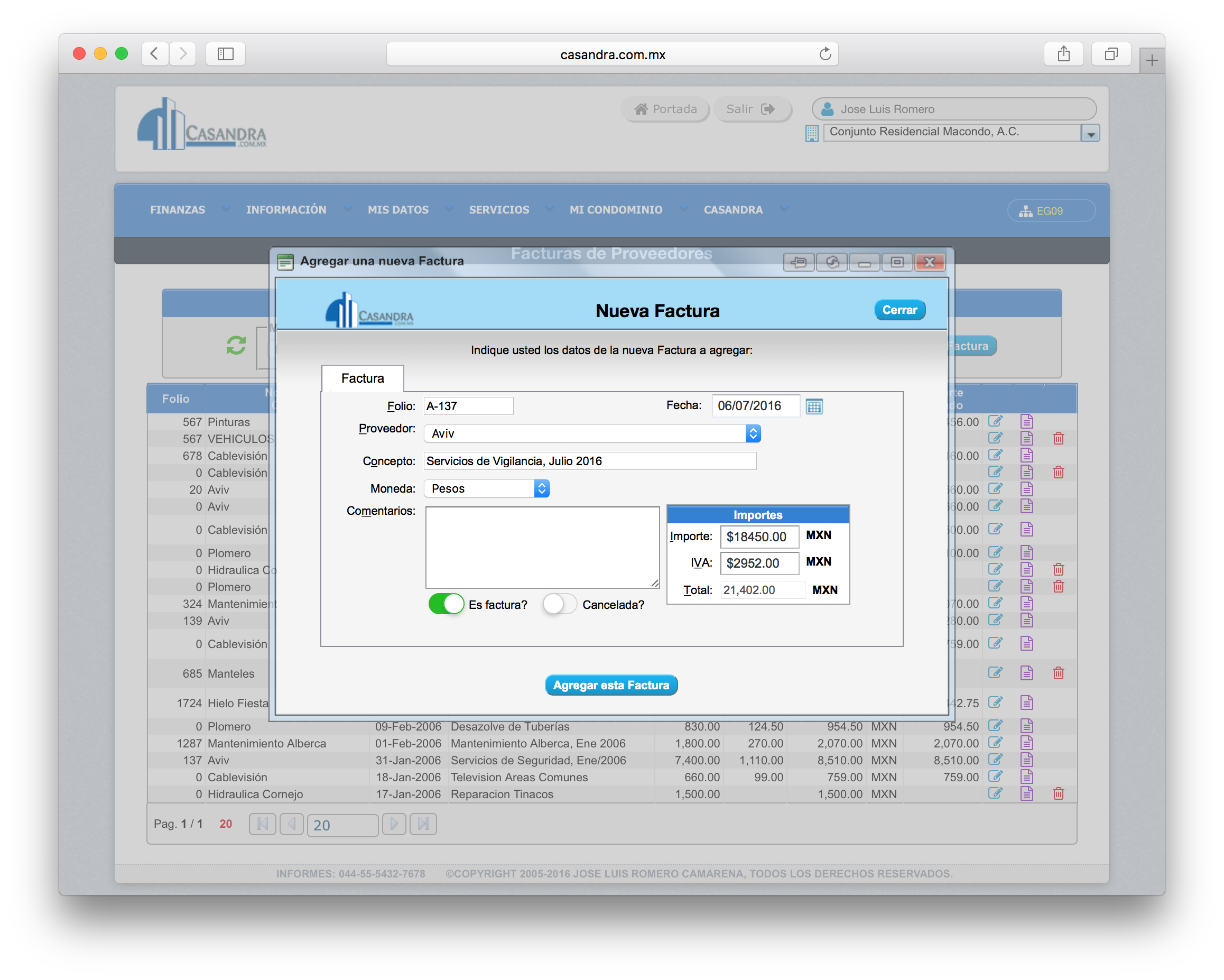Click the Importe amount field
Screen dimensions: 1224x980
pos(759,537)
